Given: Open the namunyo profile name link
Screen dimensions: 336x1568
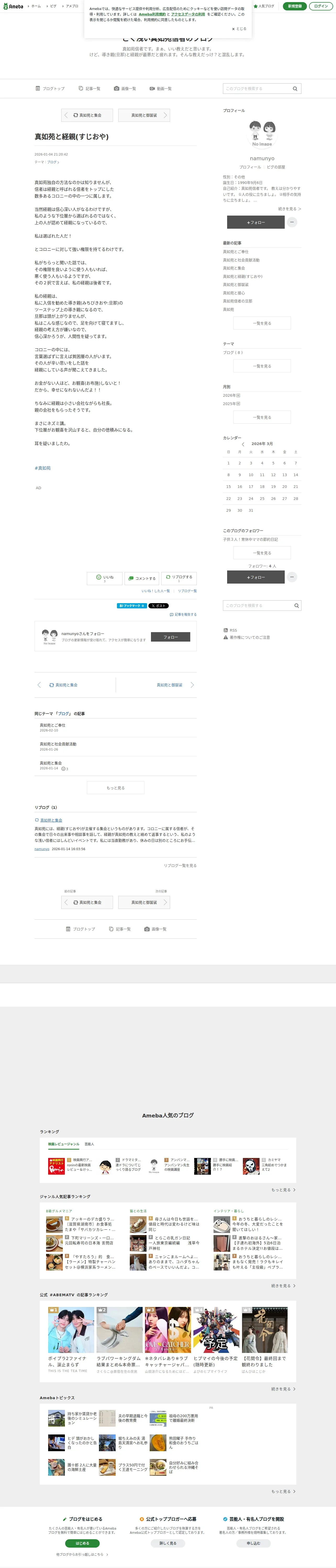Looking at the screenshot, I should (x=262, y=158).
